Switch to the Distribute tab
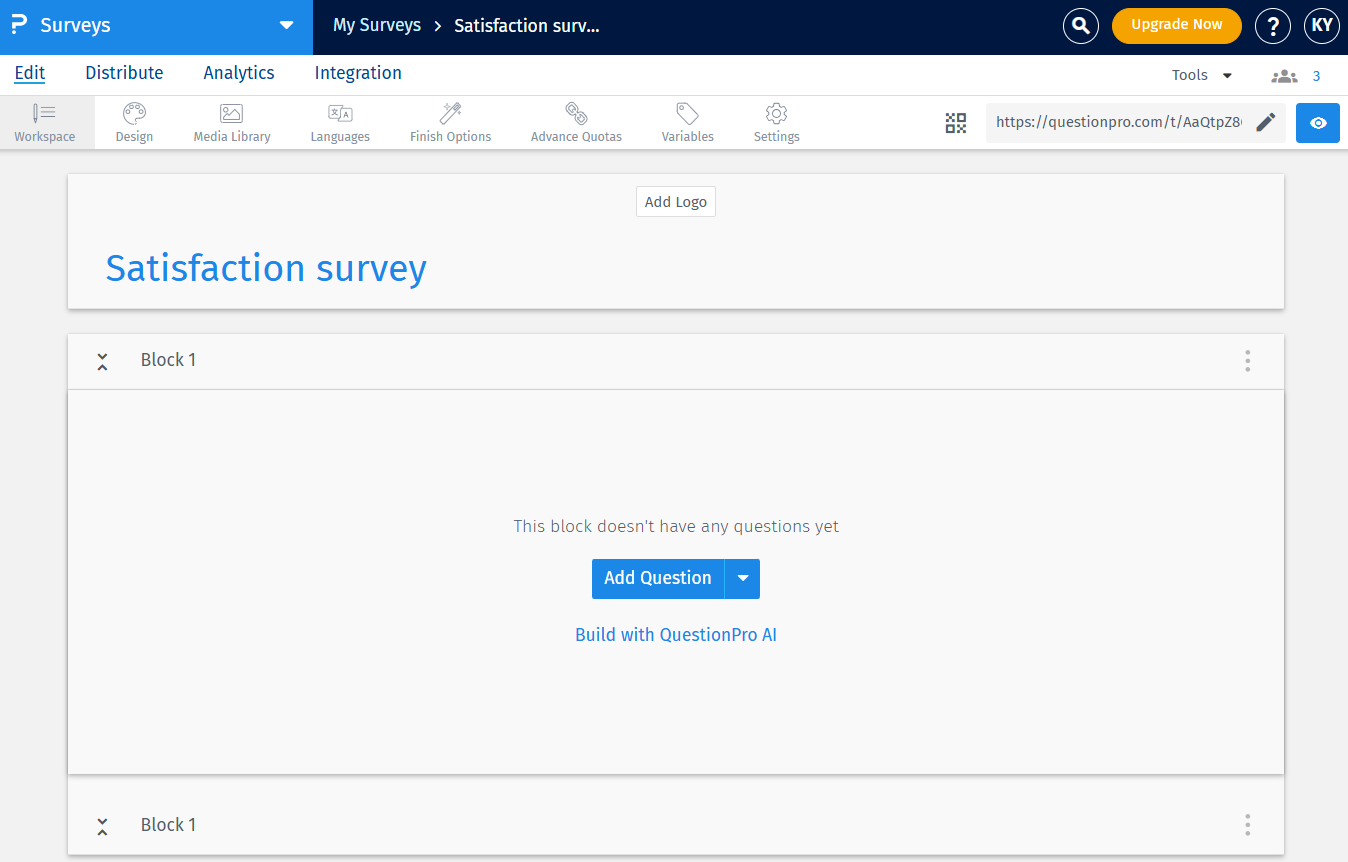The height and width of the screenshot is (862, 1348). click(124, 72)
